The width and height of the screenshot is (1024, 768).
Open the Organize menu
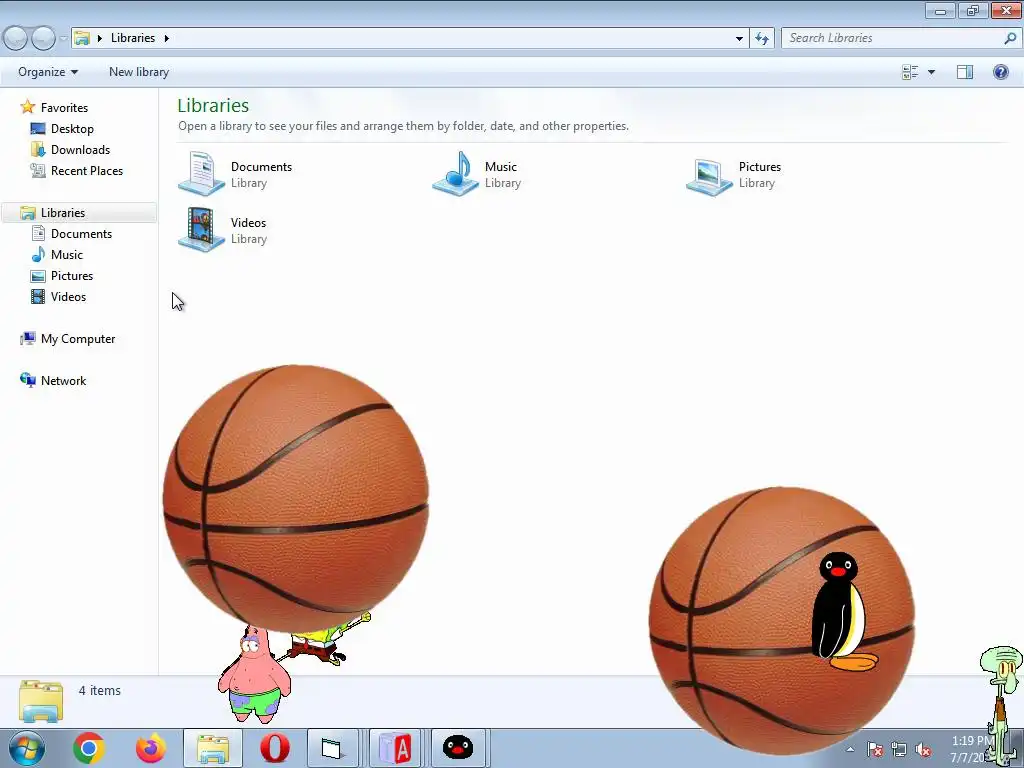tap(48, 72)
